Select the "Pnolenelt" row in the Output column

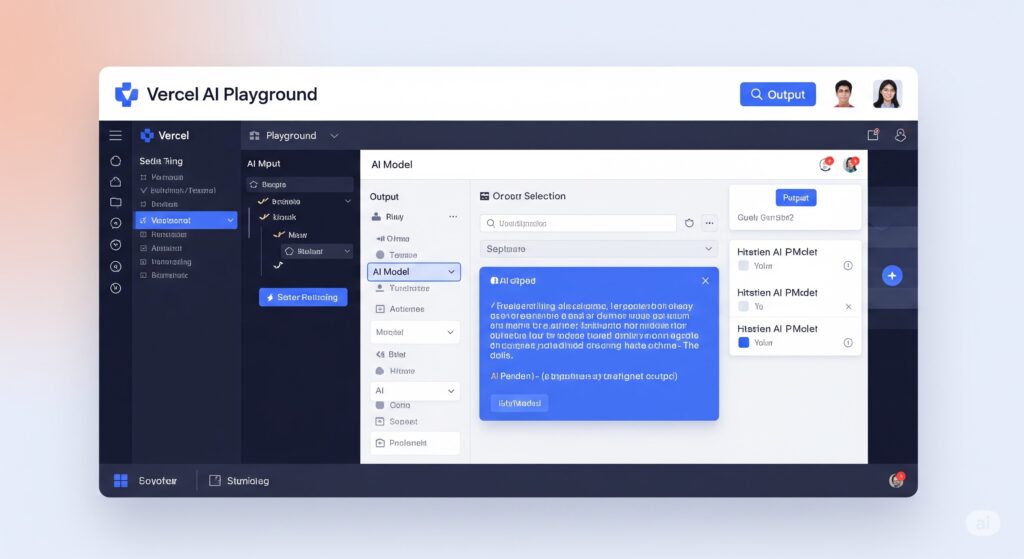pos(415,443)
